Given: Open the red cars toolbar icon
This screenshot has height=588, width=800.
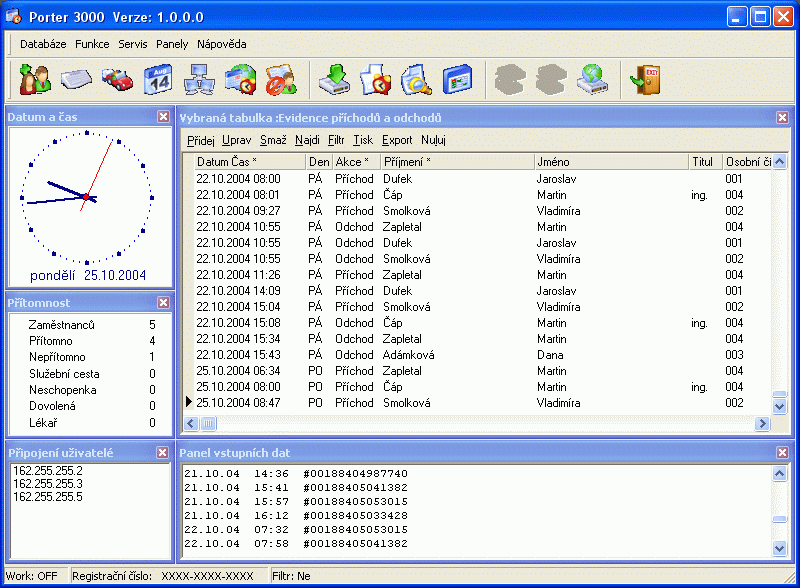Looking at the screenshot, I should [x=117, y=80].
